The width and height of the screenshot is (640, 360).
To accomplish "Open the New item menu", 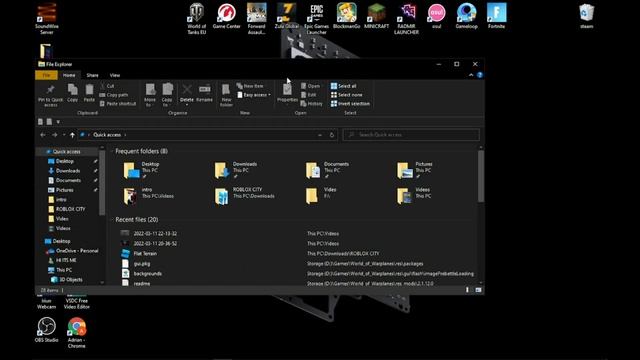I will coord(250,86).
